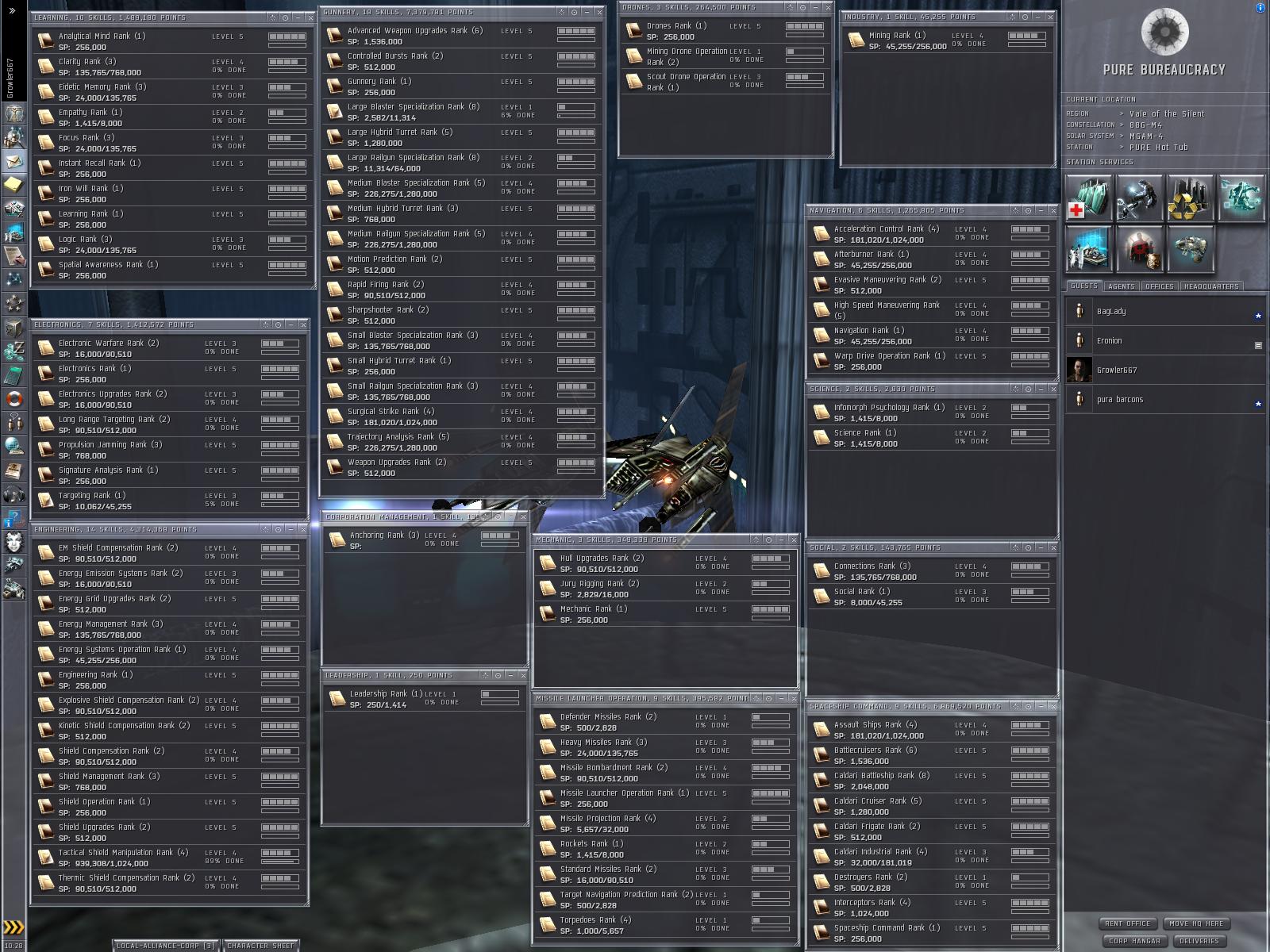Screen dimensions: 1270x952
Task: Open the Bounty Office station service icon
Action: tap(1140, 249)
